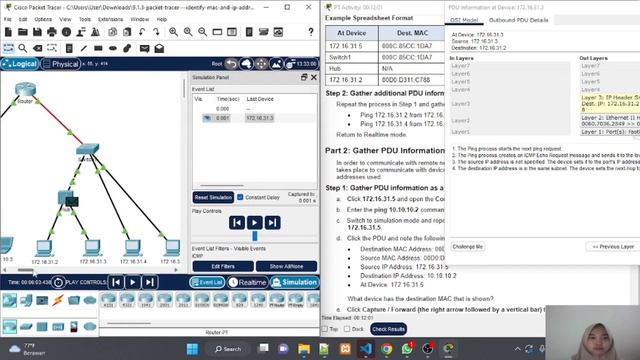Click Check Results button
Viewport: 640px width, 360px height.
(x=389, y=329)
